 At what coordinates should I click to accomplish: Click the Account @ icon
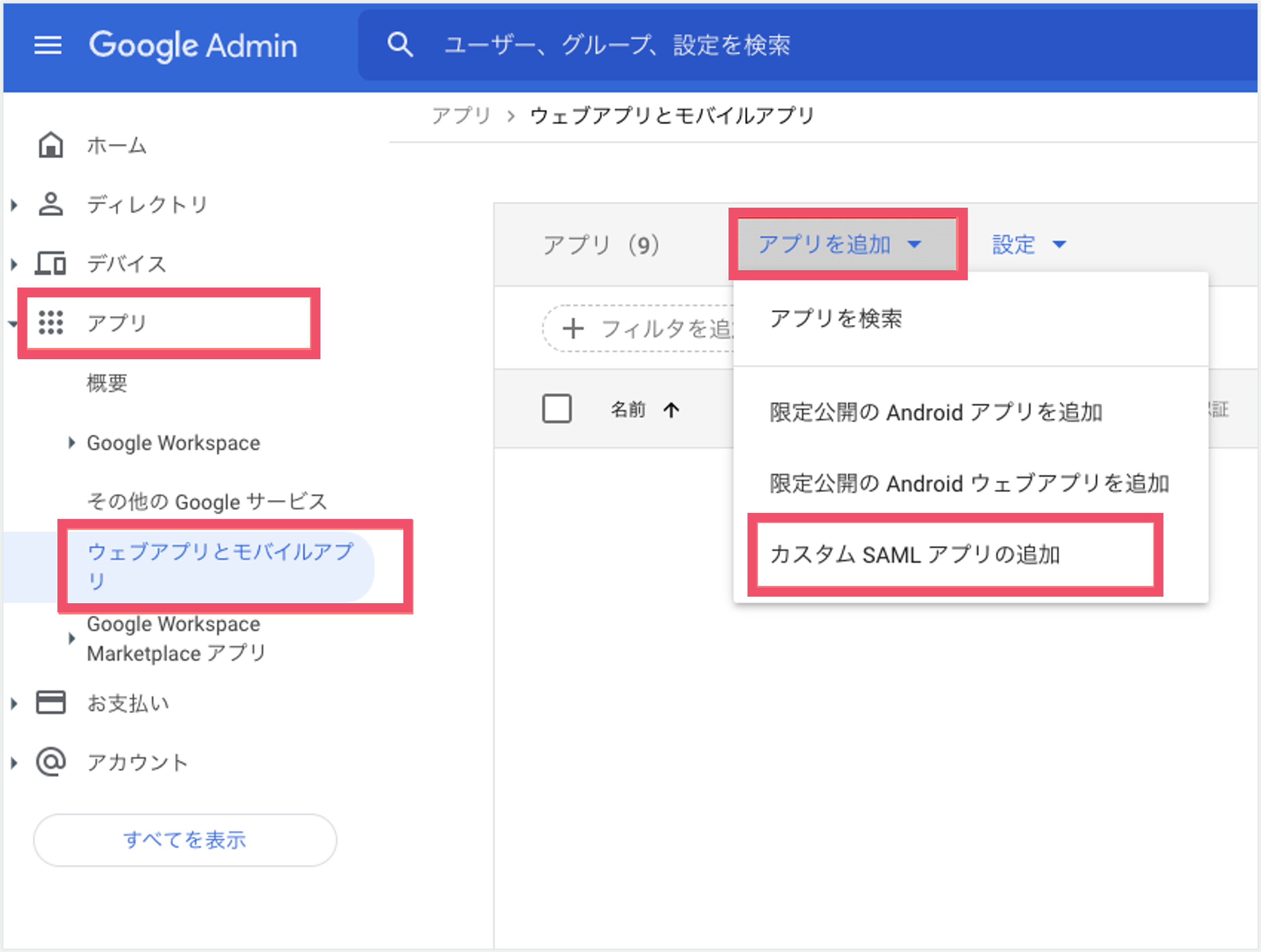click(x=51, y=762)
